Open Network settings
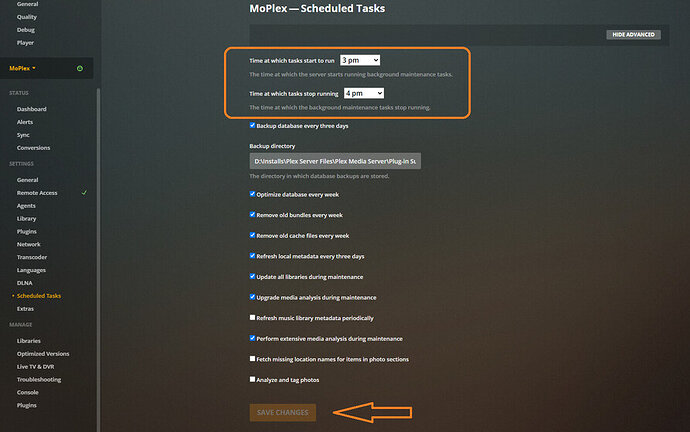Image resolution: width=690 pixels, height=432 pixels. pos(29,244)
